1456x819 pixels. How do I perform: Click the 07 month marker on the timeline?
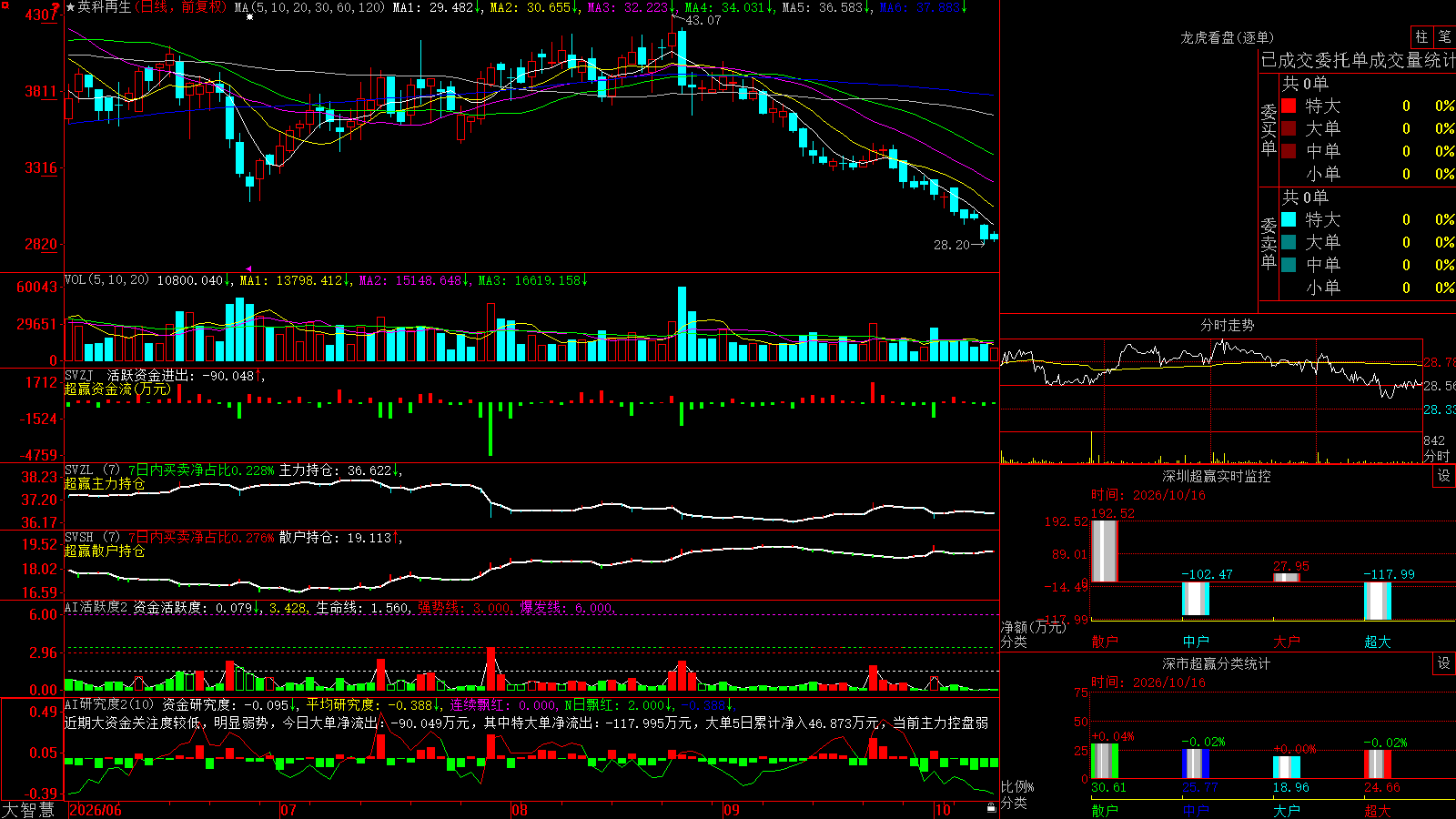[288, 810]
